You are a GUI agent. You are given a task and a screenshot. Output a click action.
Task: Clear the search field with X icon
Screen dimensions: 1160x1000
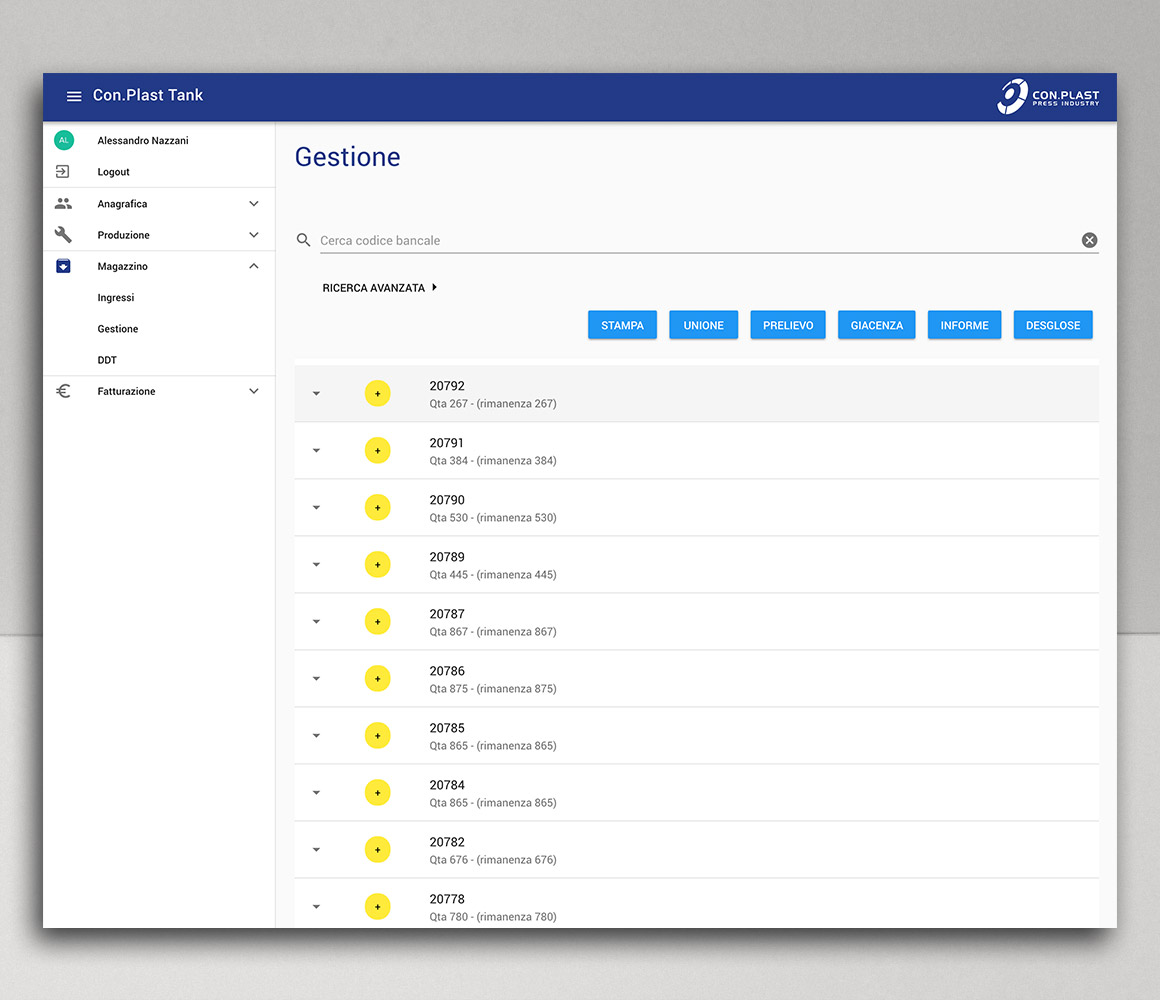click(x=1089, y=240)
